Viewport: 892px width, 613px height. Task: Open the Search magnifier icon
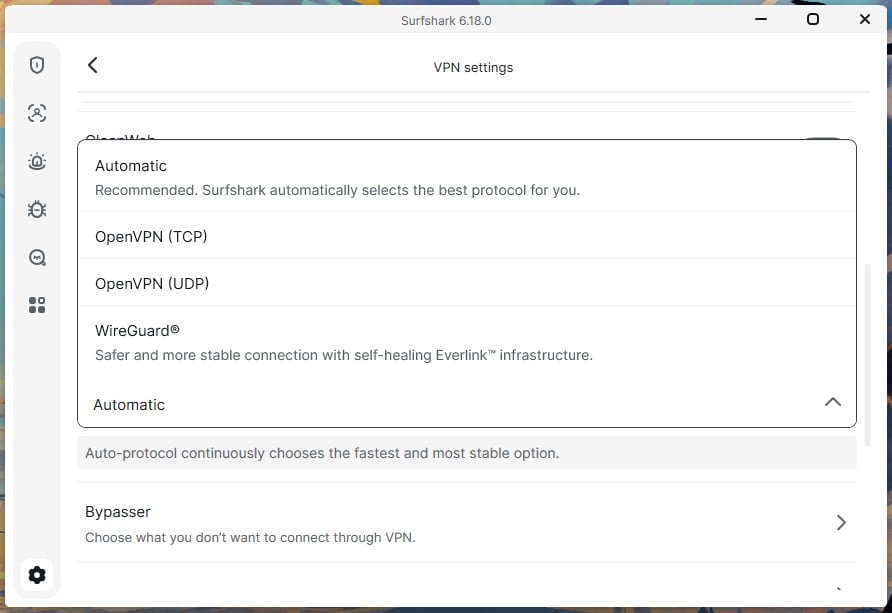click(x=37, y=258)
